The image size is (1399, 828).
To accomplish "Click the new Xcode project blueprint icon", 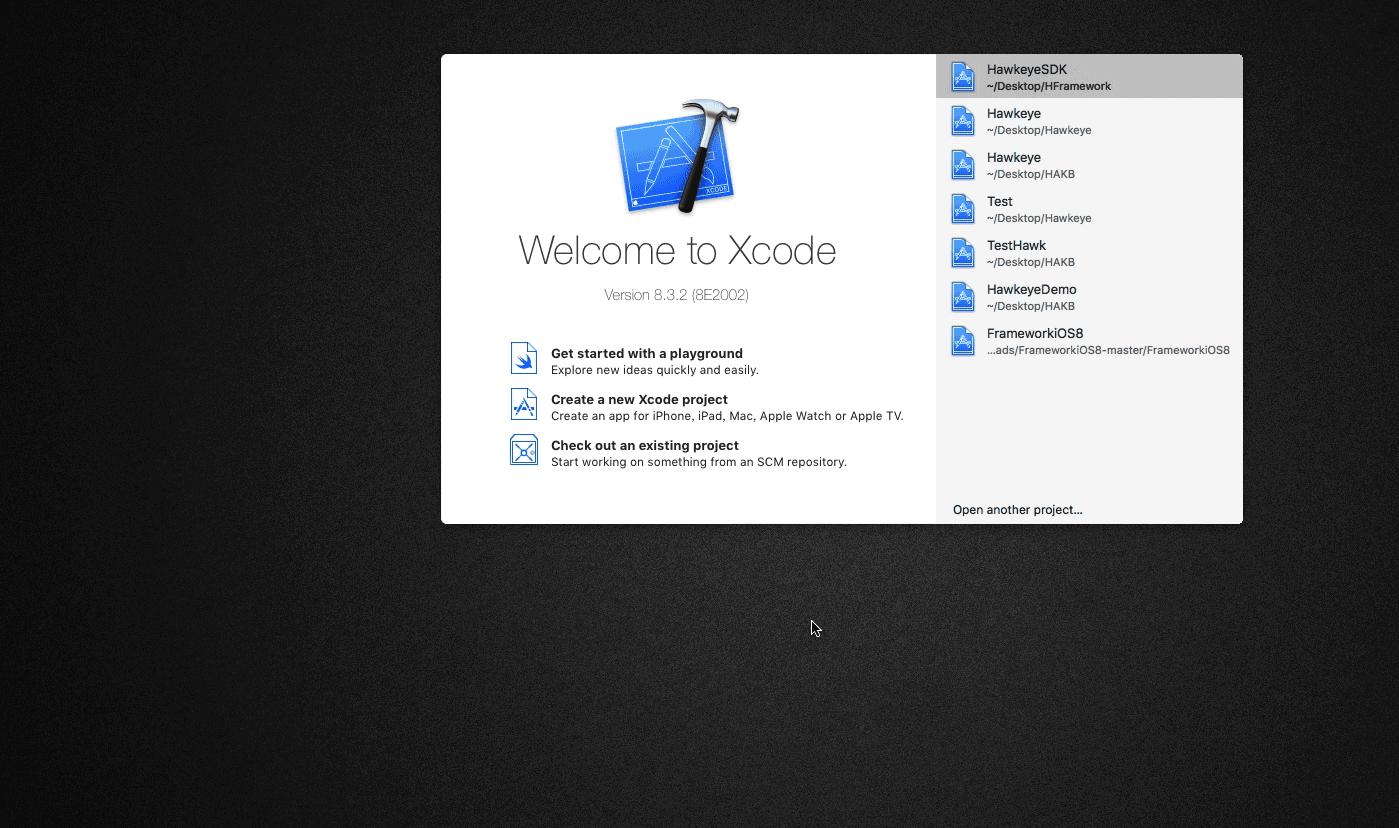I will pyautogui.click(x=524, y=404).
